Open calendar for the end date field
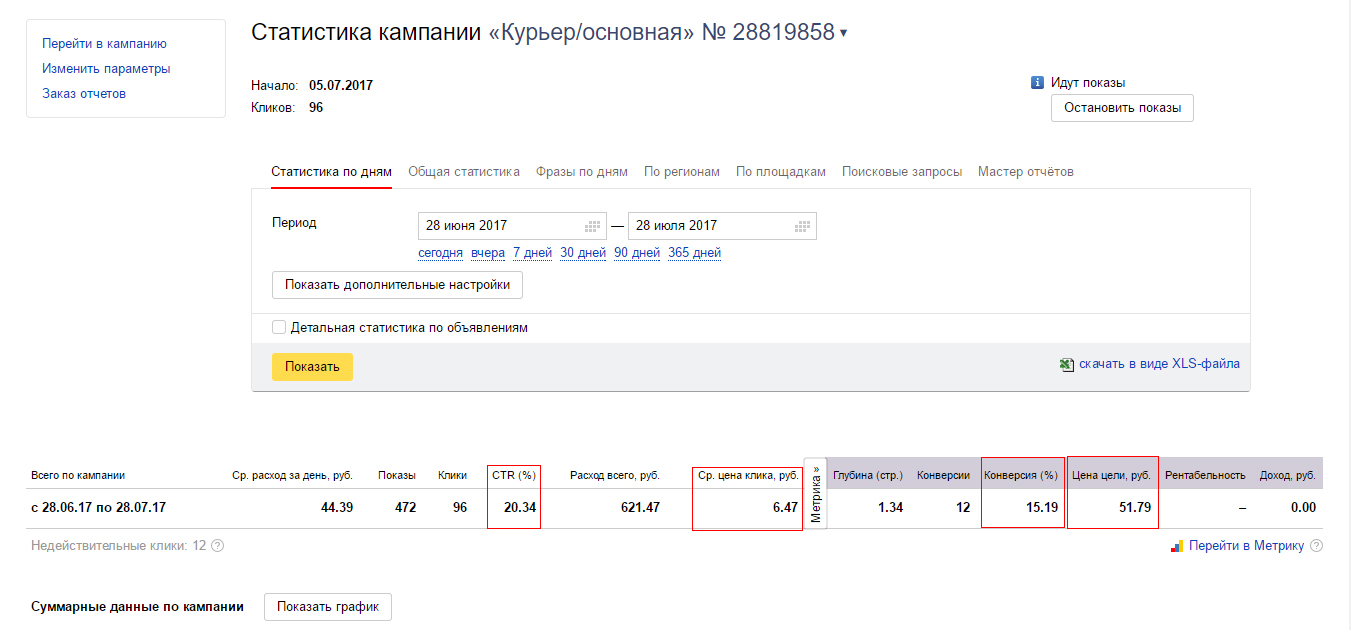Image resolution: width=1351 pixels, height=630 pixels. coord(803,226)
